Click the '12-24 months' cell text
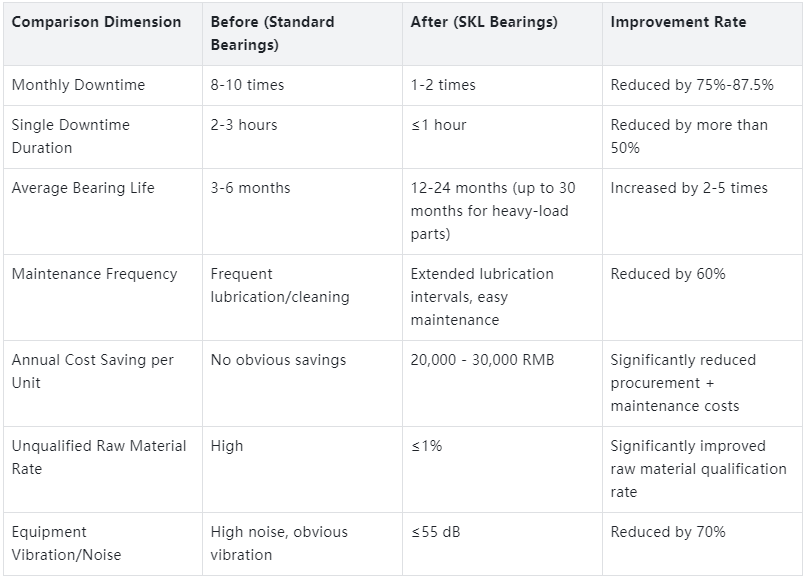This screenshot has height=581, width=808. [x=493, y=211]
